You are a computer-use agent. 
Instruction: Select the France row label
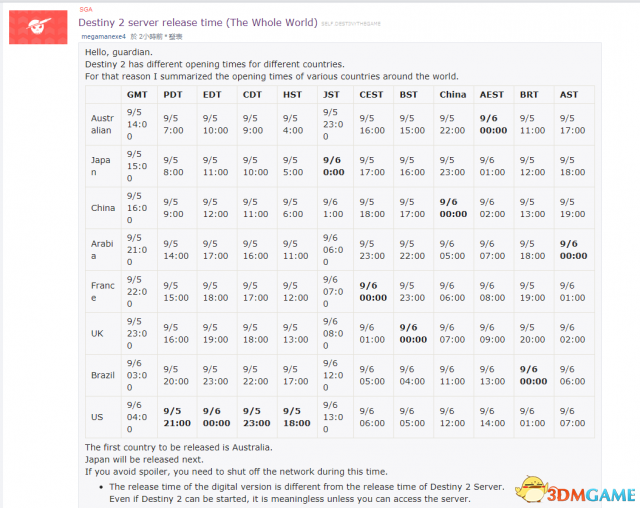[103, 291]
